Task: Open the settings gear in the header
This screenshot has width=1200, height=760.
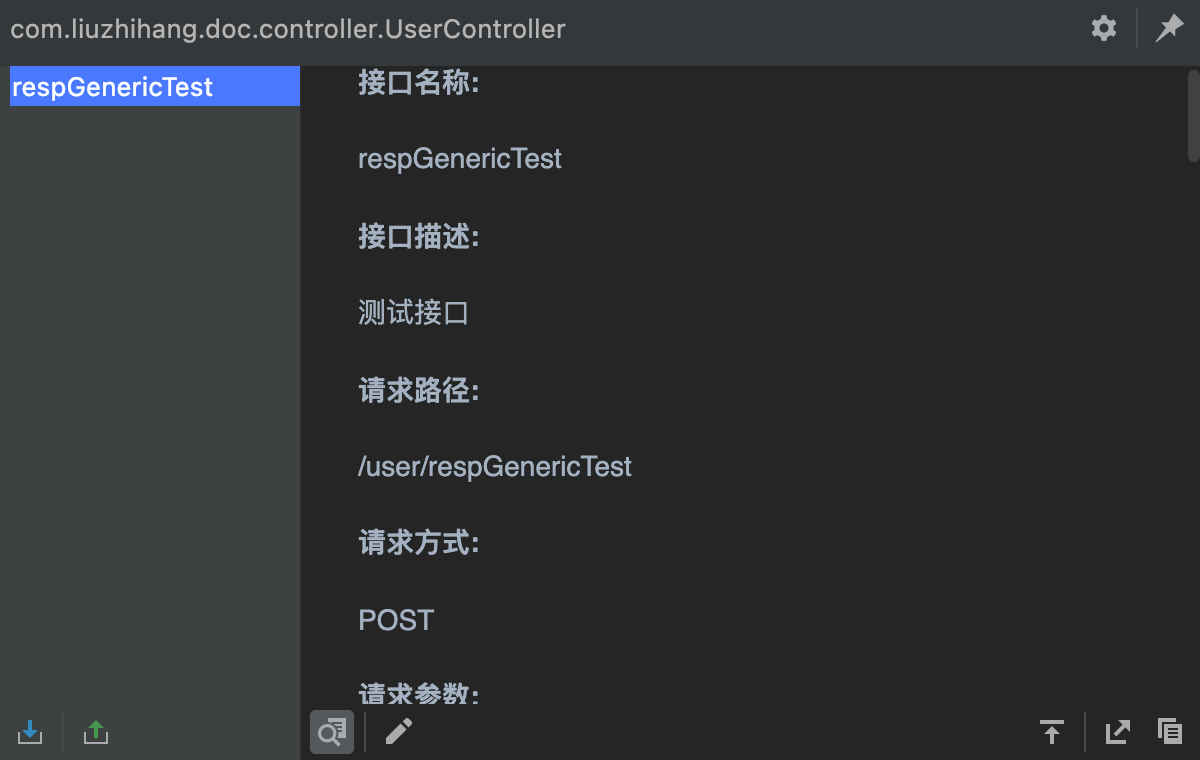Action: pos(1104,28)
